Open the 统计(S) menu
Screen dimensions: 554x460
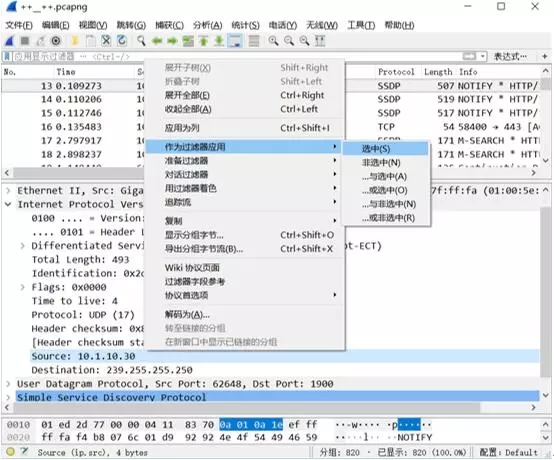(x=246, y=25)
